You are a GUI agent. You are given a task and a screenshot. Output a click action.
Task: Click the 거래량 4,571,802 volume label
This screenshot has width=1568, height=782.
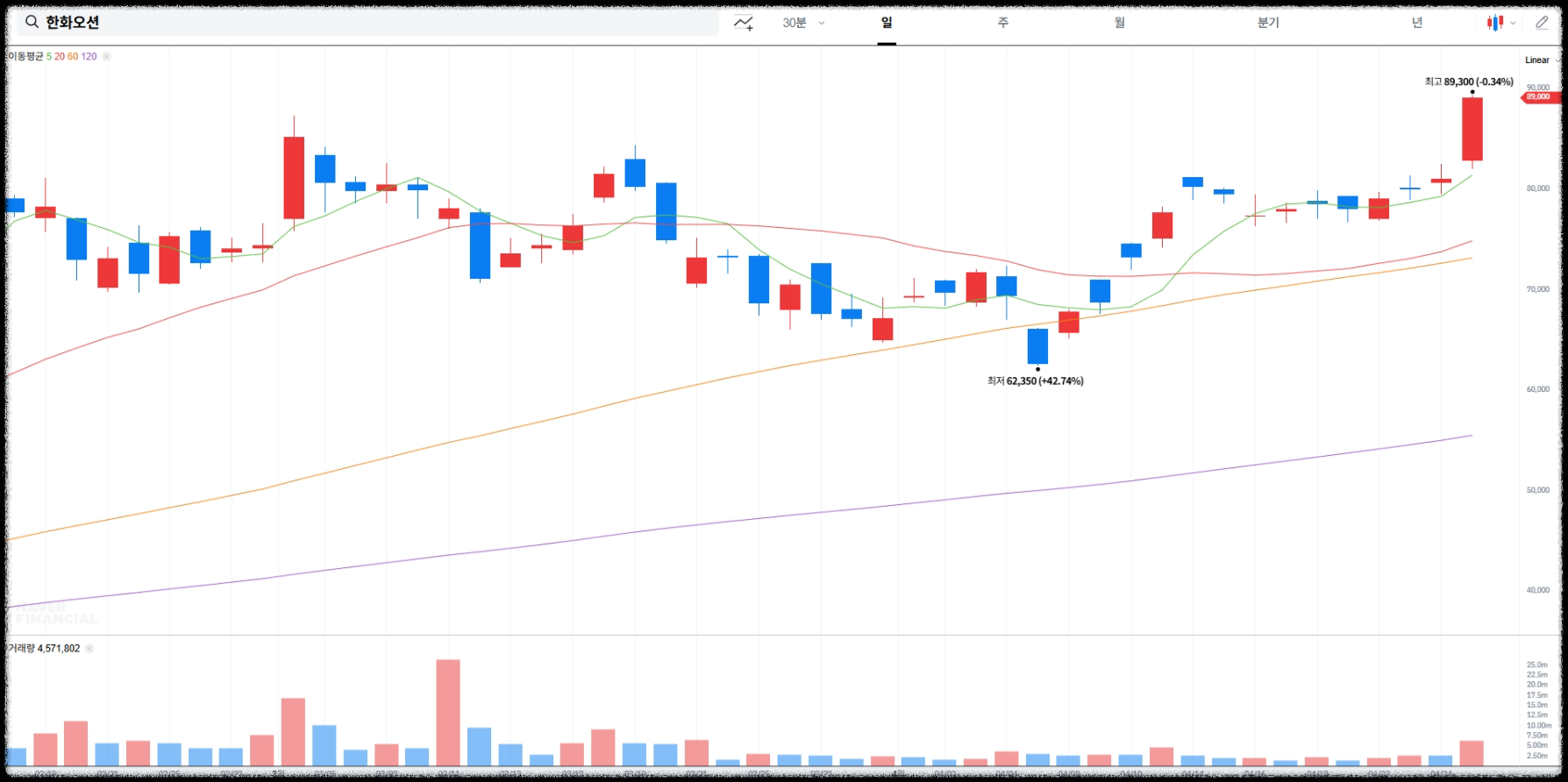(44, 649)
